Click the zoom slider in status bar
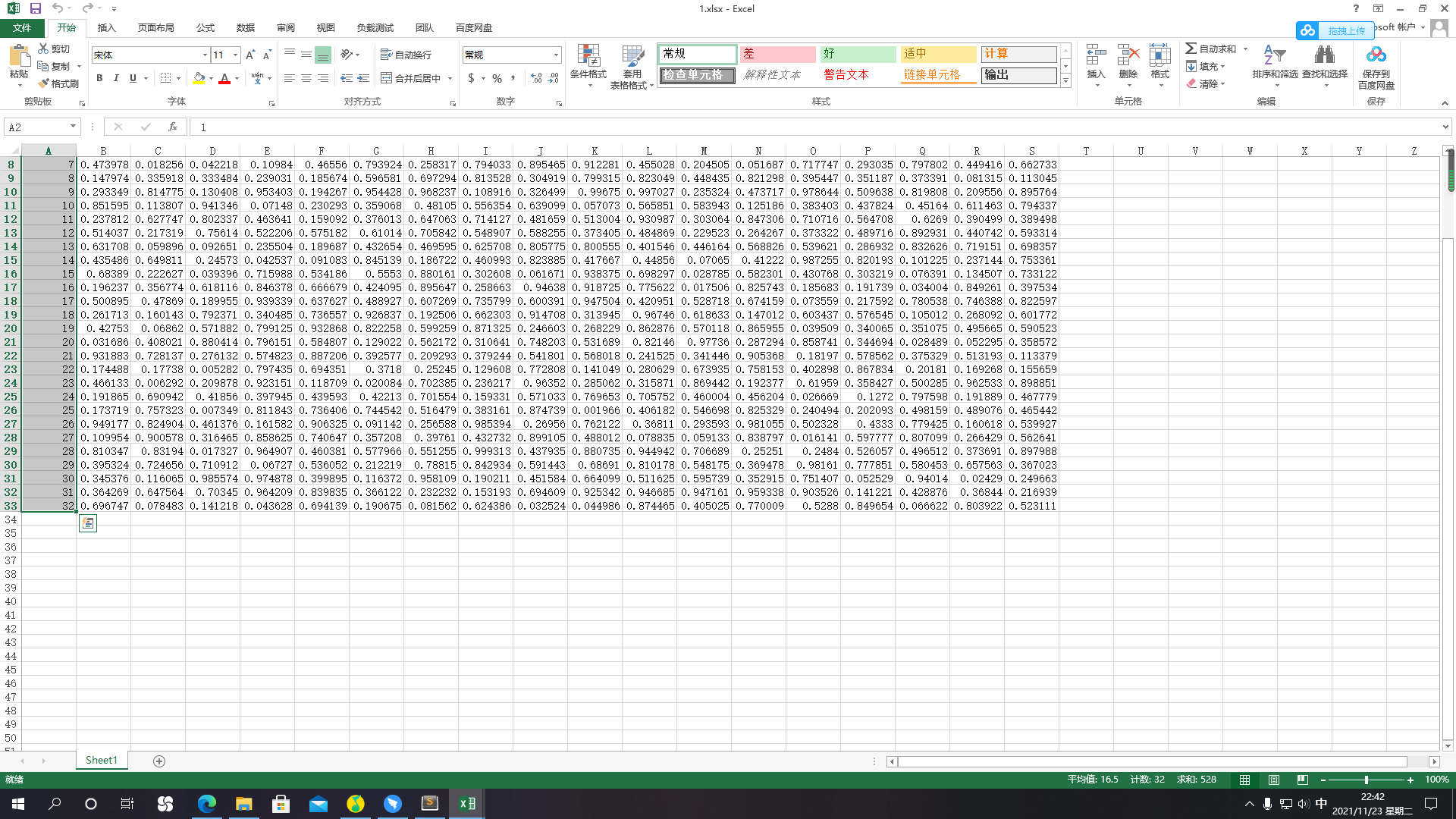Screen dimensions: 1456x819 pos(1366,780)
